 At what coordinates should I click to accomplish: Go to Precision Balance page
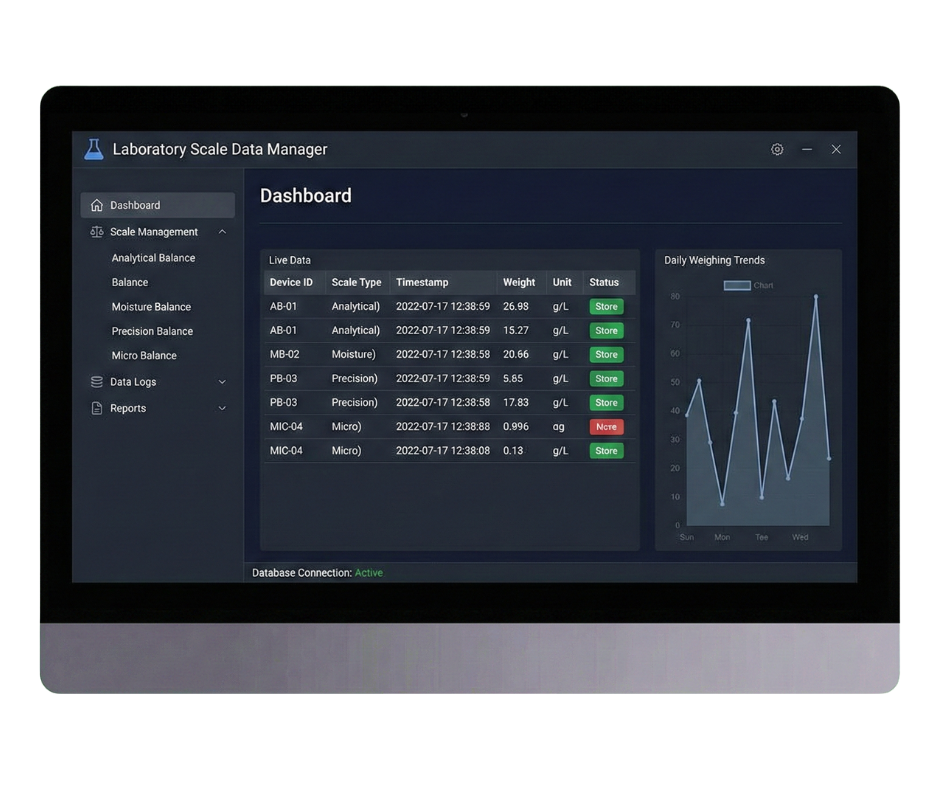152,331
